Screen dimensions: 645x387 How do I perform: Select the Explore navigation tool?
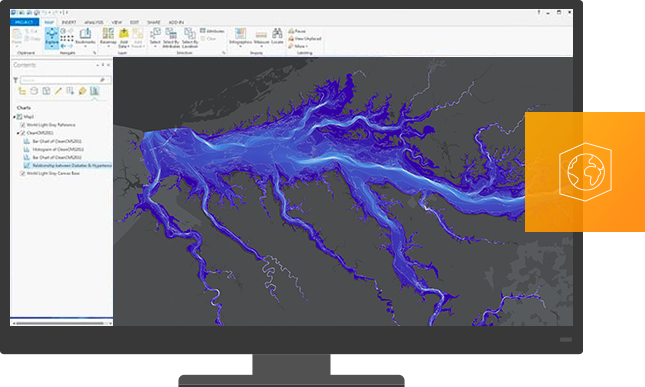pos(52,37)
